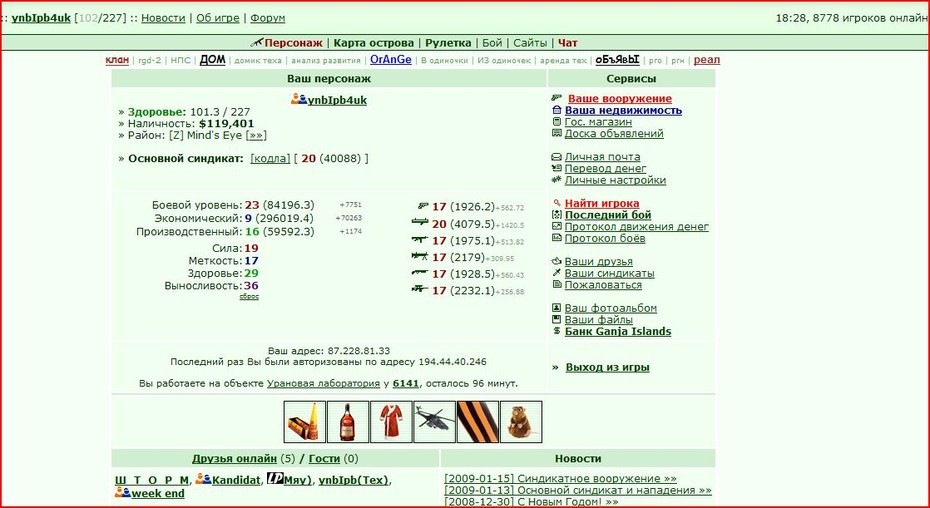This screenshot has width=930, height=508.
Task: Click the реал shortcut link
Action: (x=706, y=60)
